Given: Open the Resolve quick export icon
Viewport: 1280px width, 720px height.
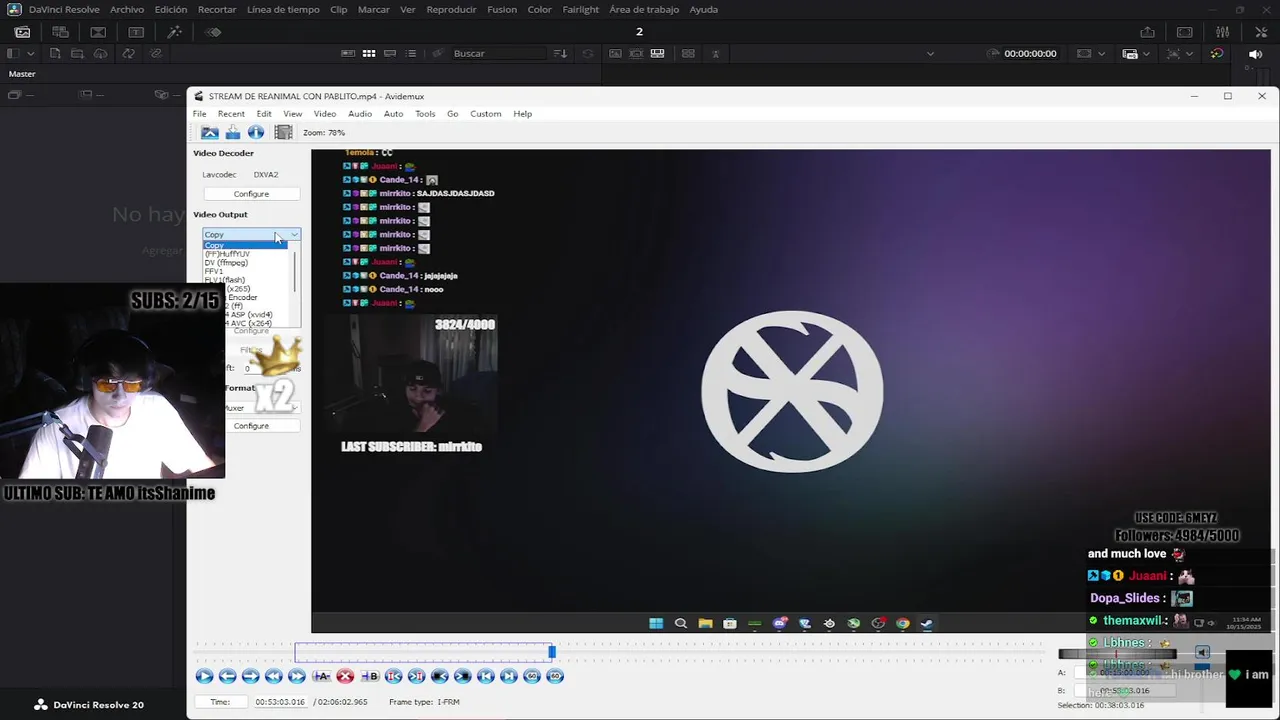Looking at the screenshot, I should pyautogui.click(x=1147, y=32).
